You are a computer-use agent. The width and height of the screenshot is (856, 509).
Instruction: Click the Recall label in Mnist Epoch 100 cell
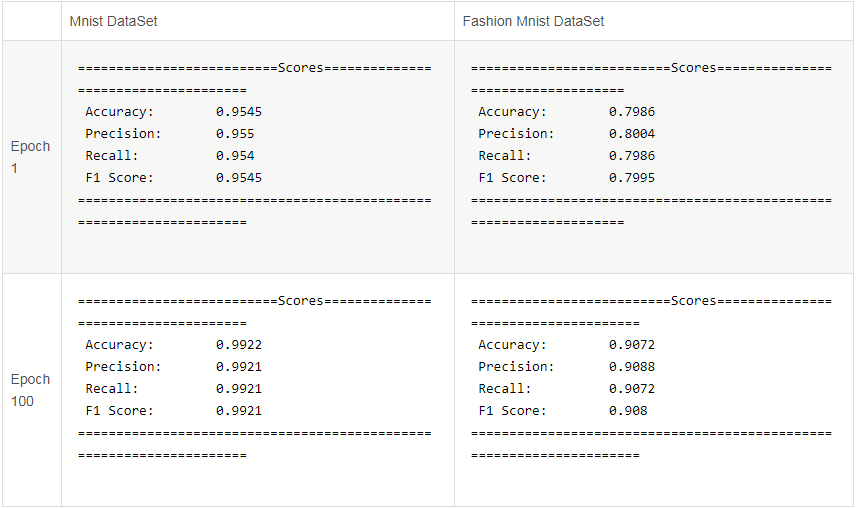112,389
